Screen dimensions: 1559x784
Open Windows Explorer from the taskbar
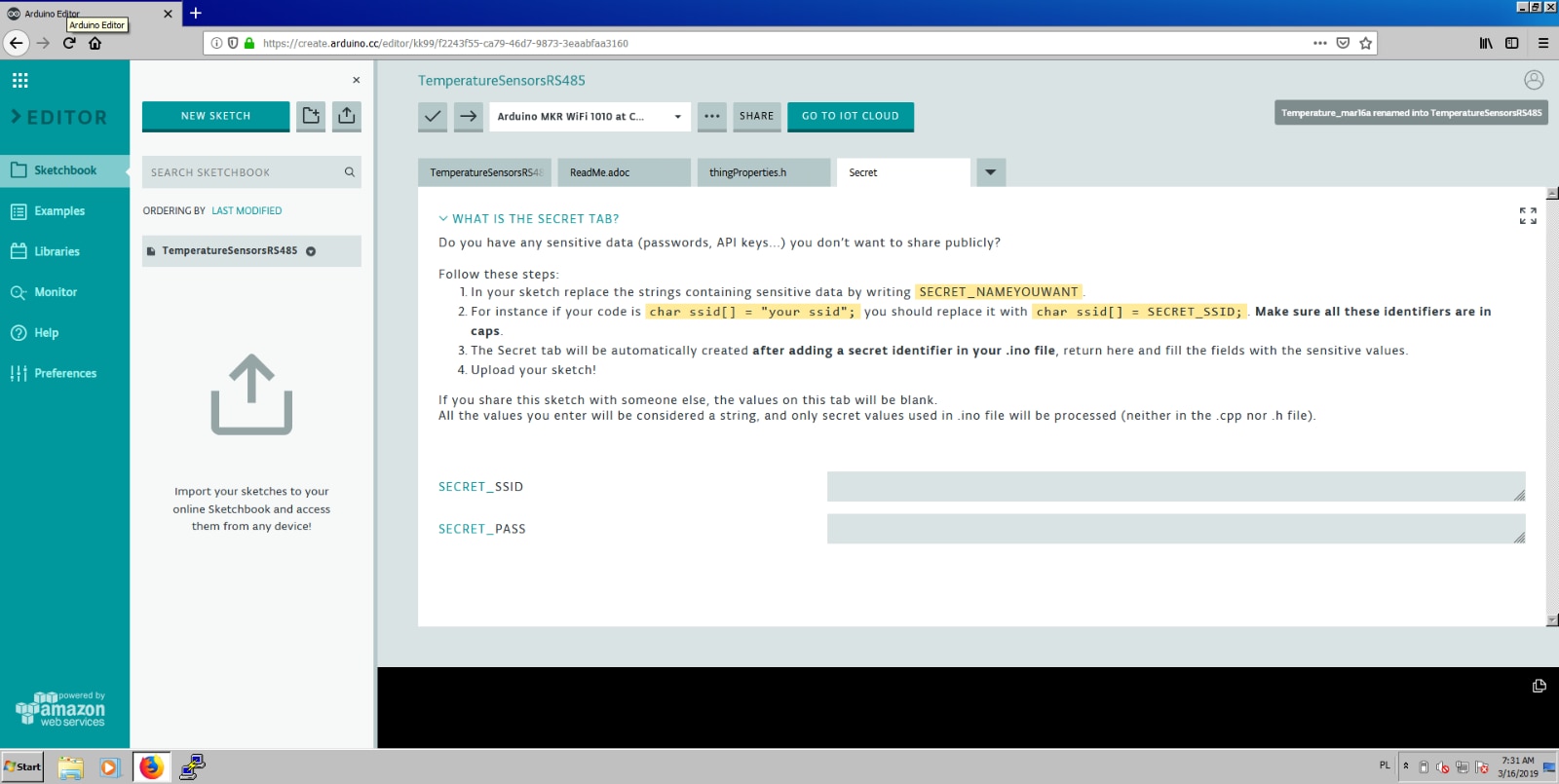click(70, 767)
